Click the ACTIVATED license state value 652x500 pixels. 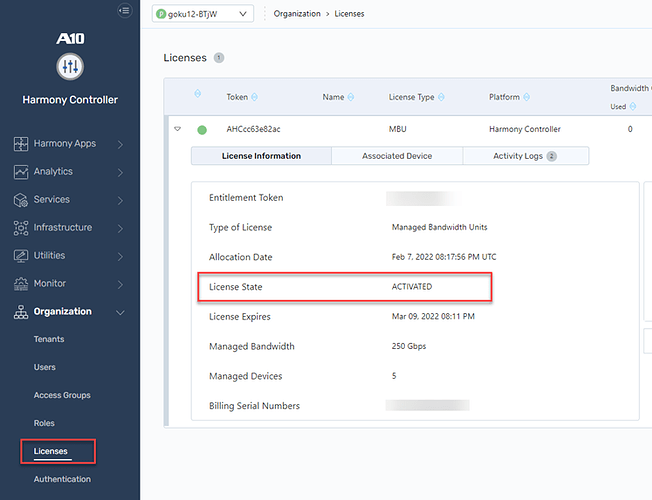pyautogui.click(x=412, y=287)
